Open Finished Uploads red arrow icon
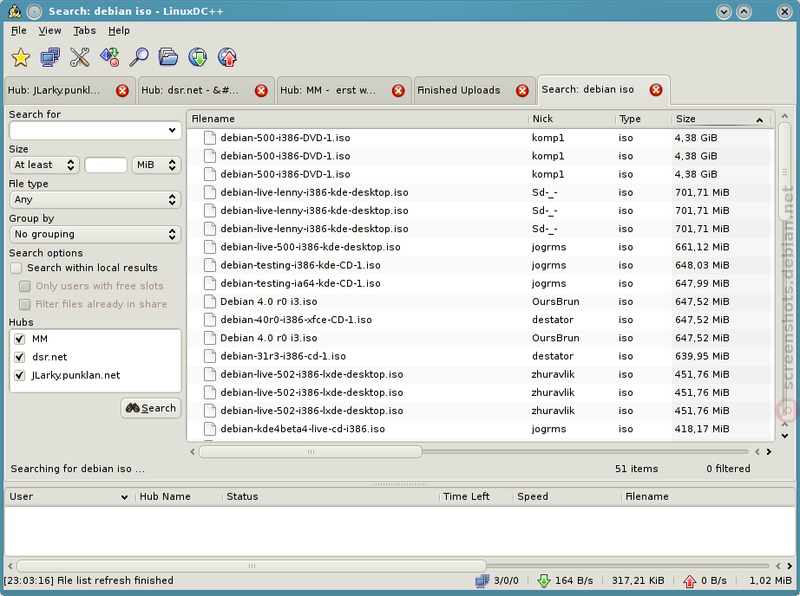Viewport: 800px width, 596px height. point(227,57)
